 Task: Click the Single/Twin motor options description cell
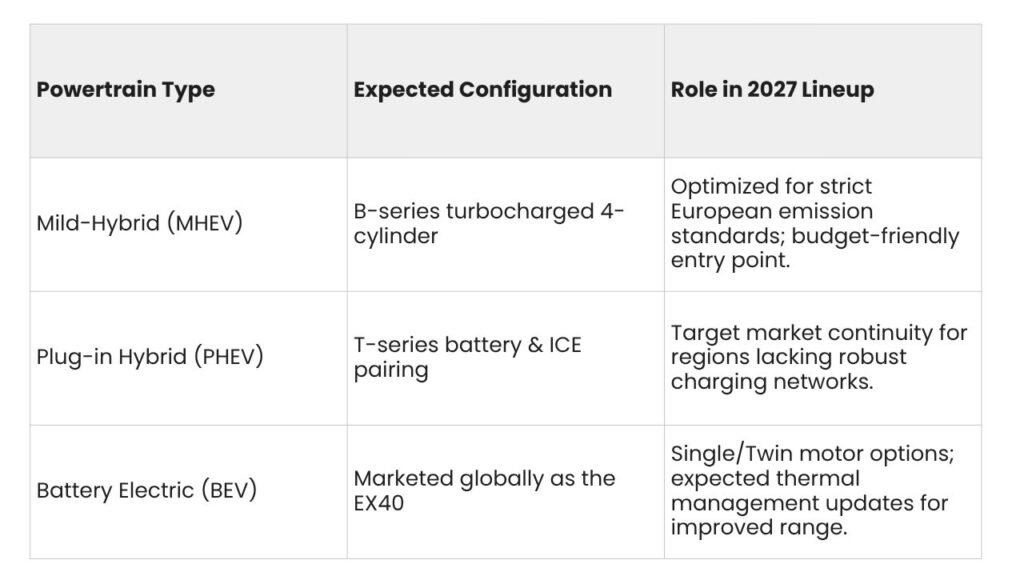(823, 492)
